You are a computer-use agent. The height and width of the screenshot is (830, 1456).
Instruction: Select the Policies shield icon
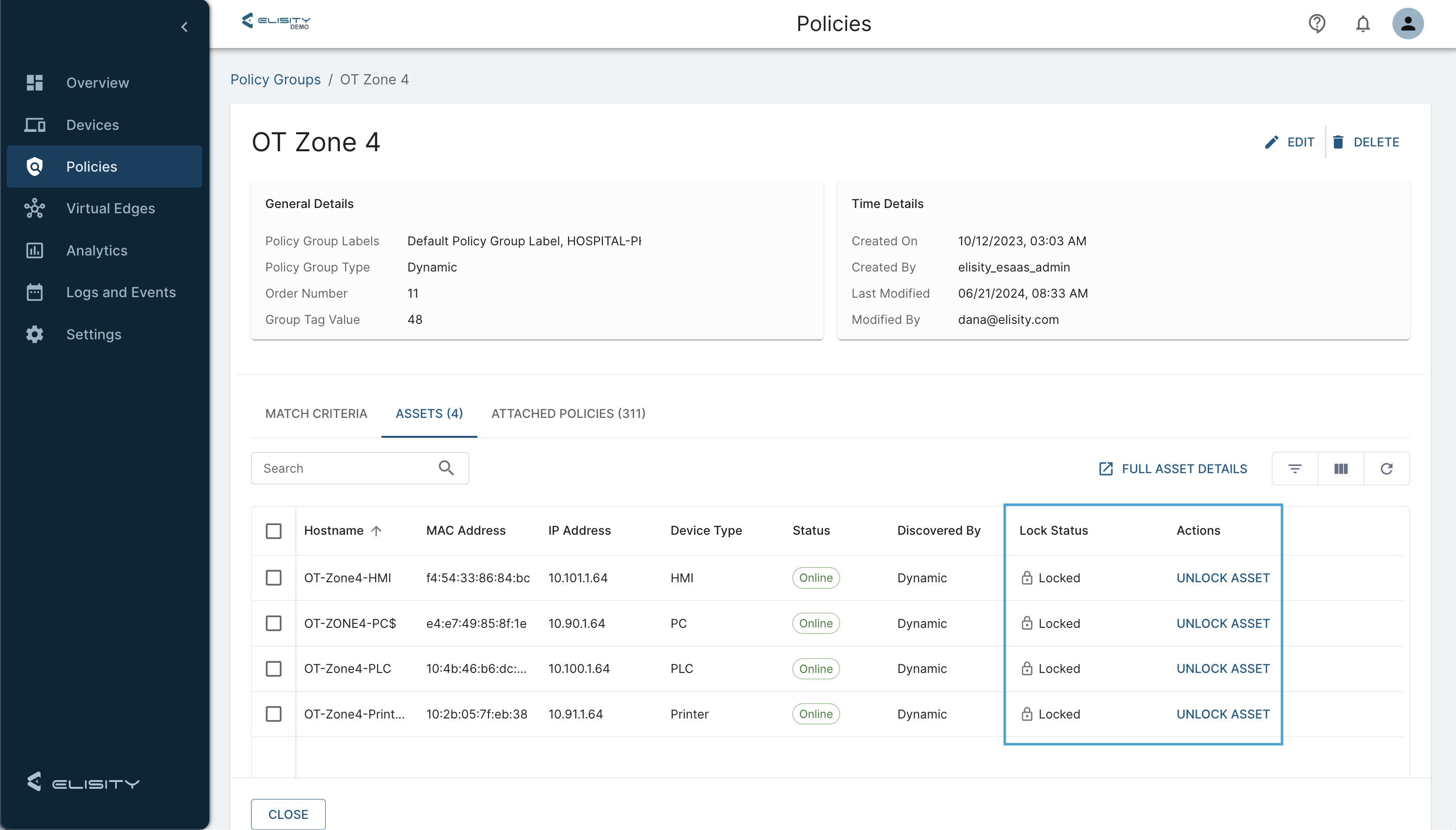point(34,166)
